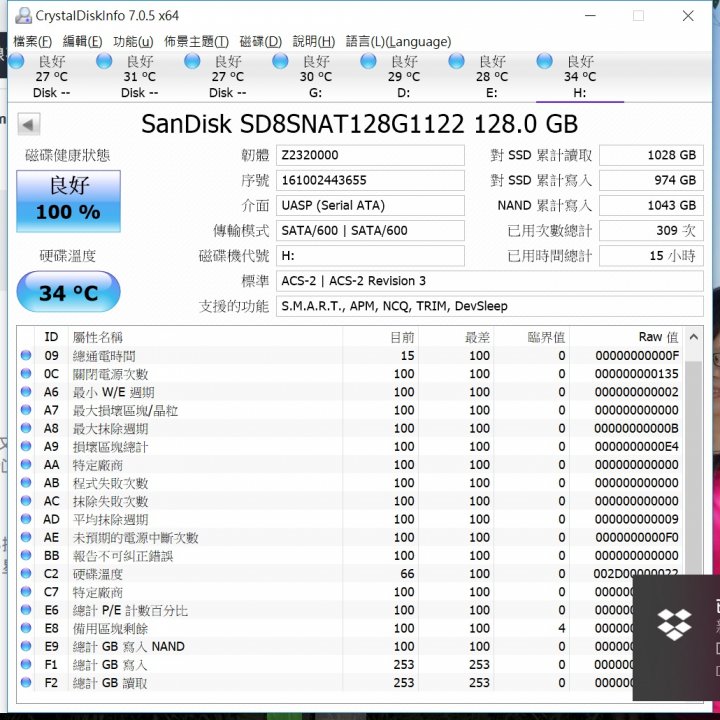The width and height of the screenshot is (720, 720).
Task: Click the SMART list vertical scrollbar thumb
Action: [x=693, y=468]
